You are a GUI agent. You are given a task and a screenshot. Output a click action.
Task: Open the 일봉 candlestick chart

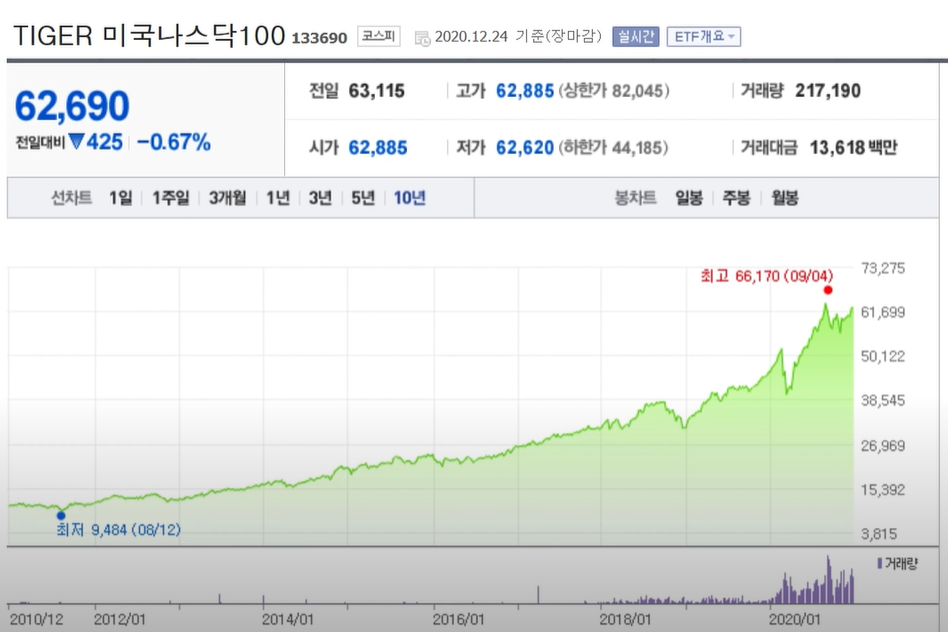pos(689,198)
